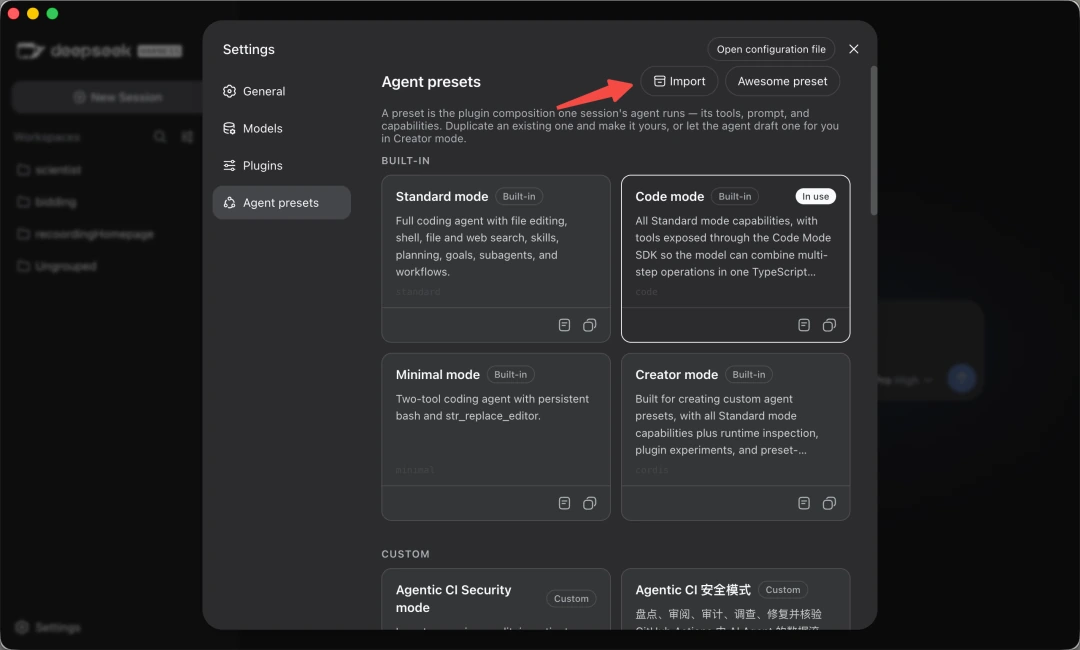Viewport: 1080px width, 650px height.
Task: Click the "CUSTOM" section heading
Action: tap(406, 554)
